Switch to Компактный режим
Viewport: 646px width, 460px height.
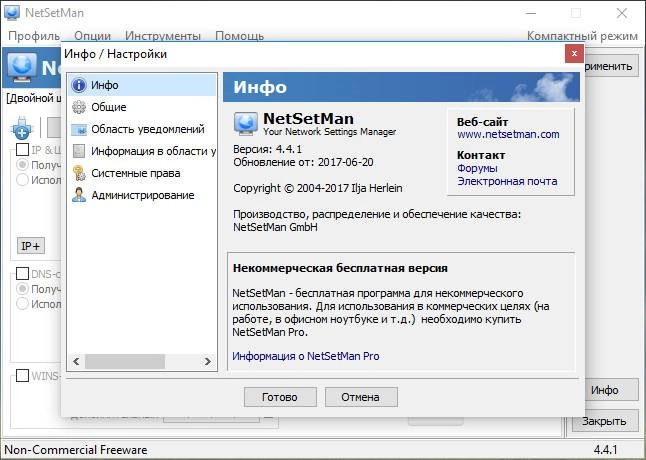[582, 36]
